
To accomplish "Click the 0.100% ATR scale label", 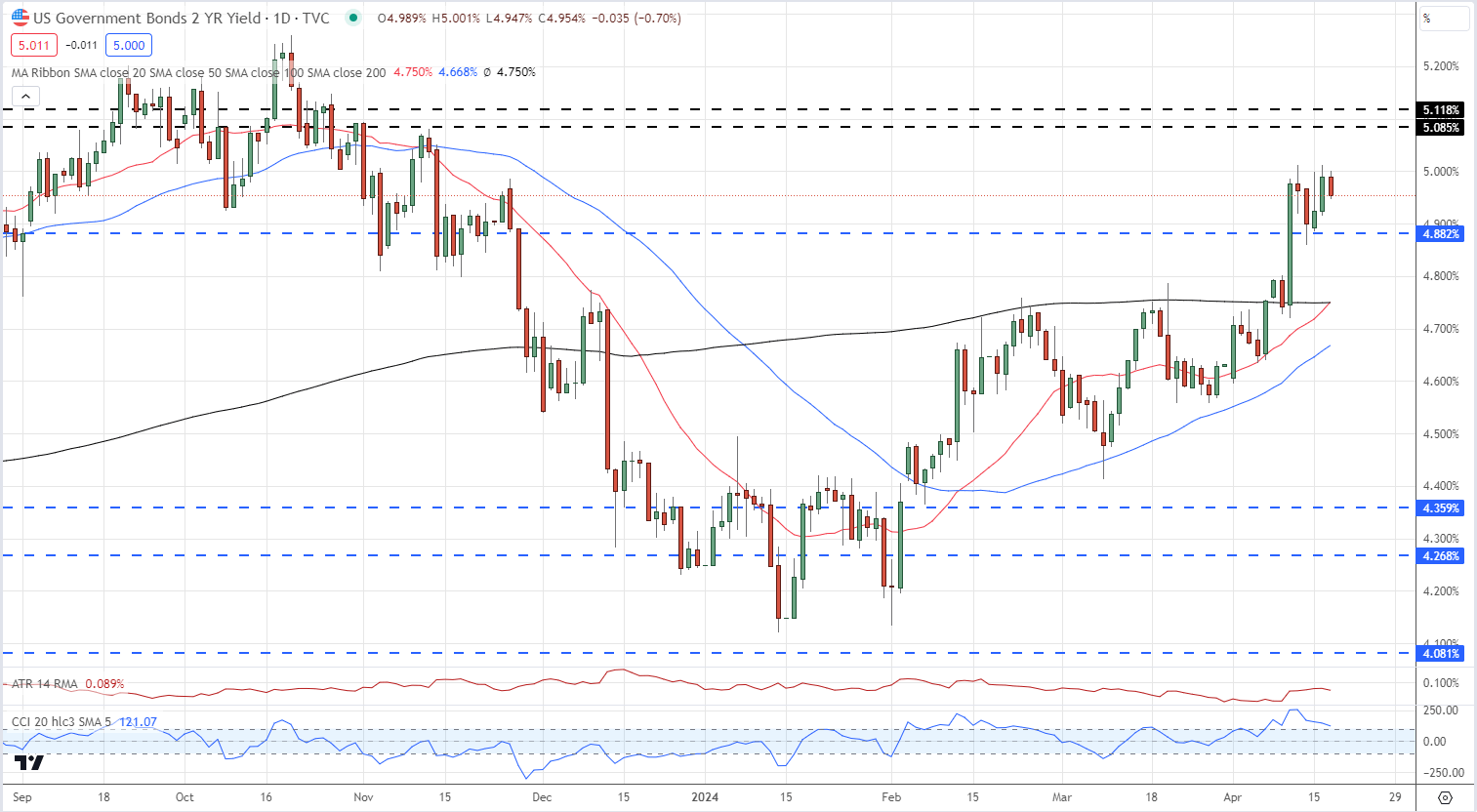I will pyautogui.click(x=1441, y=683).
